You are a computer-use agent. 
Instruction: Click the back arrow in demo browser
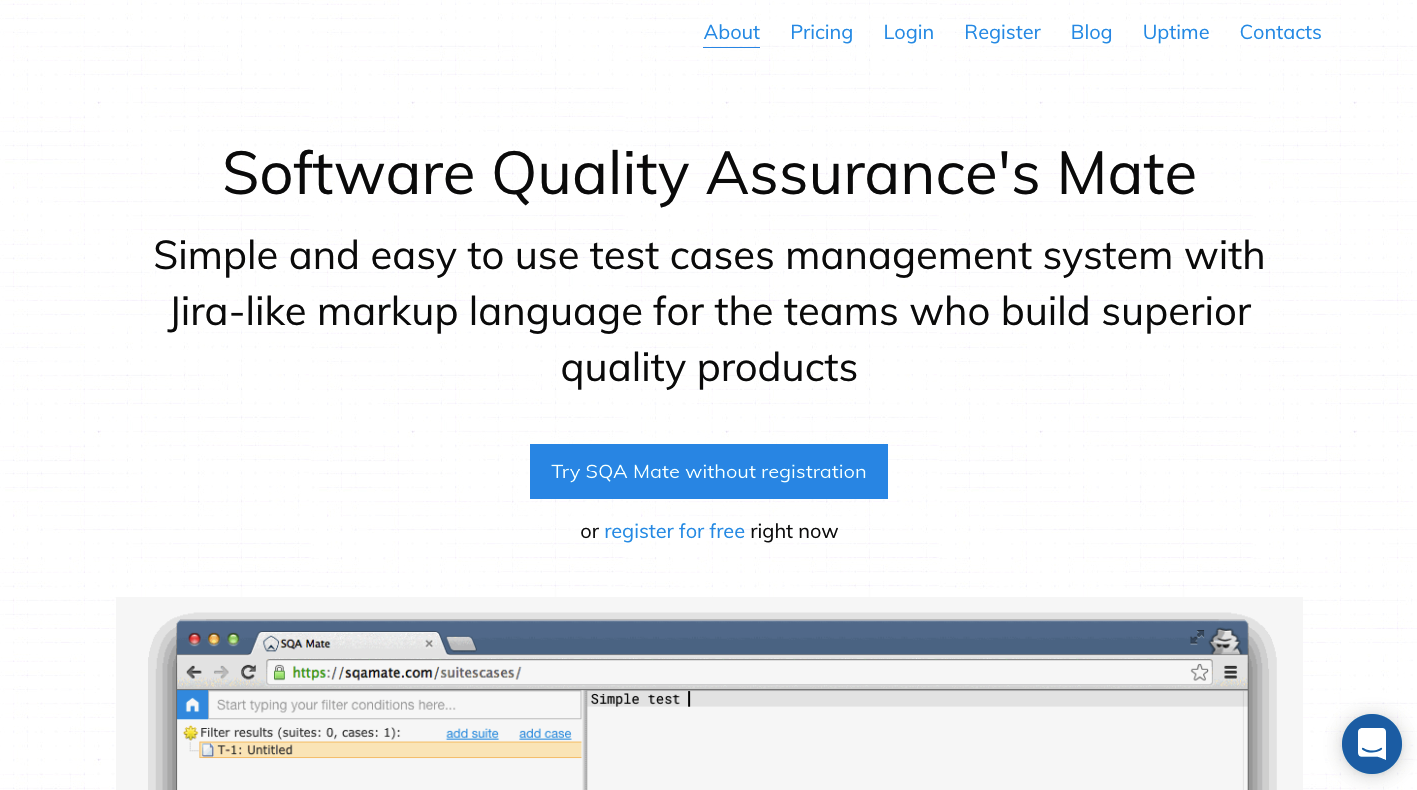(194, 672)
